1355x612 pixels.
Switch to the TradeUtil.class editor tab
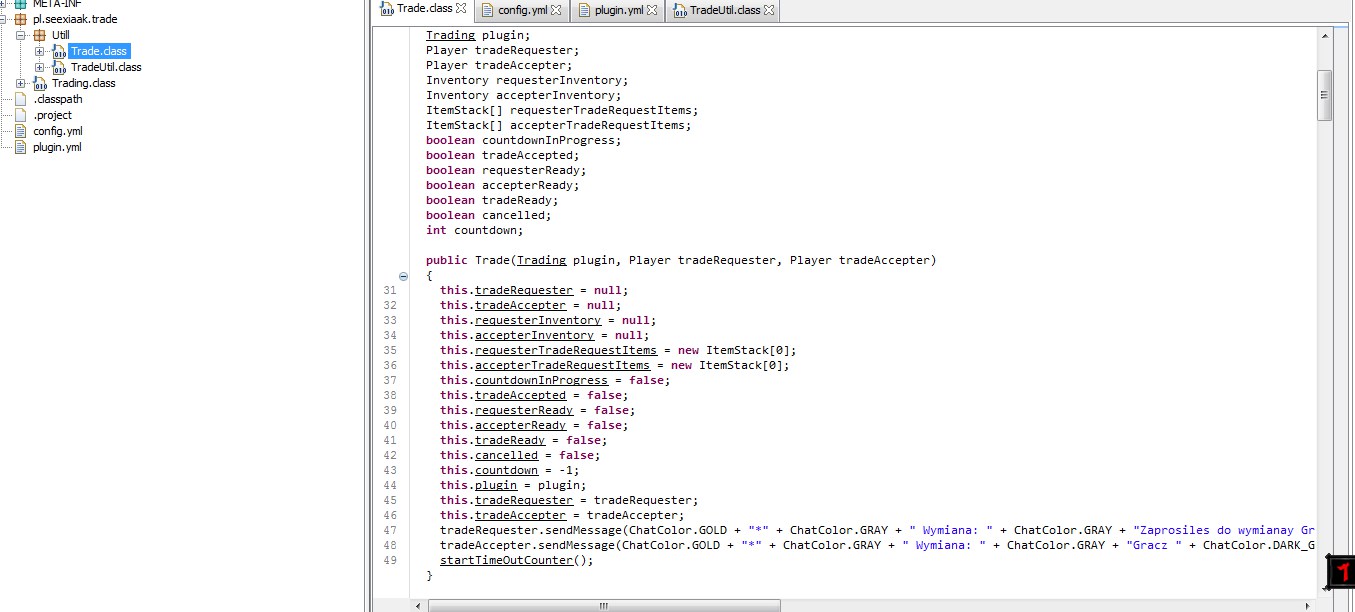pyautogui.click(x=720, y=10)
